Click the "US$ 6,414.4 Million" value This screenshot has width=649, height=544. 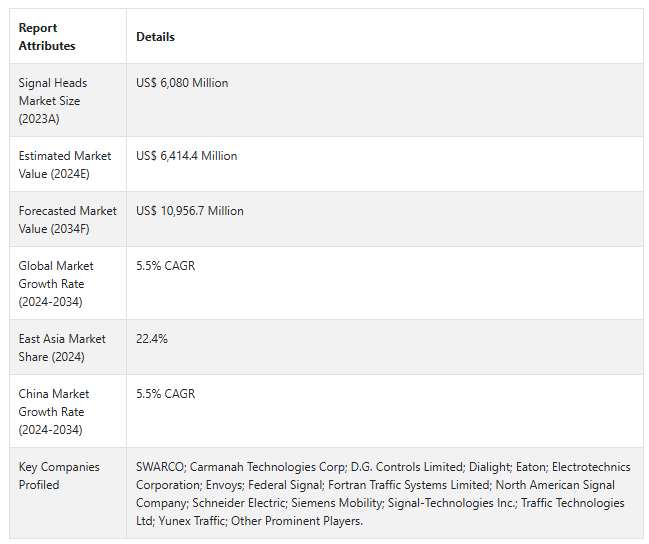[x=187, y=156]
